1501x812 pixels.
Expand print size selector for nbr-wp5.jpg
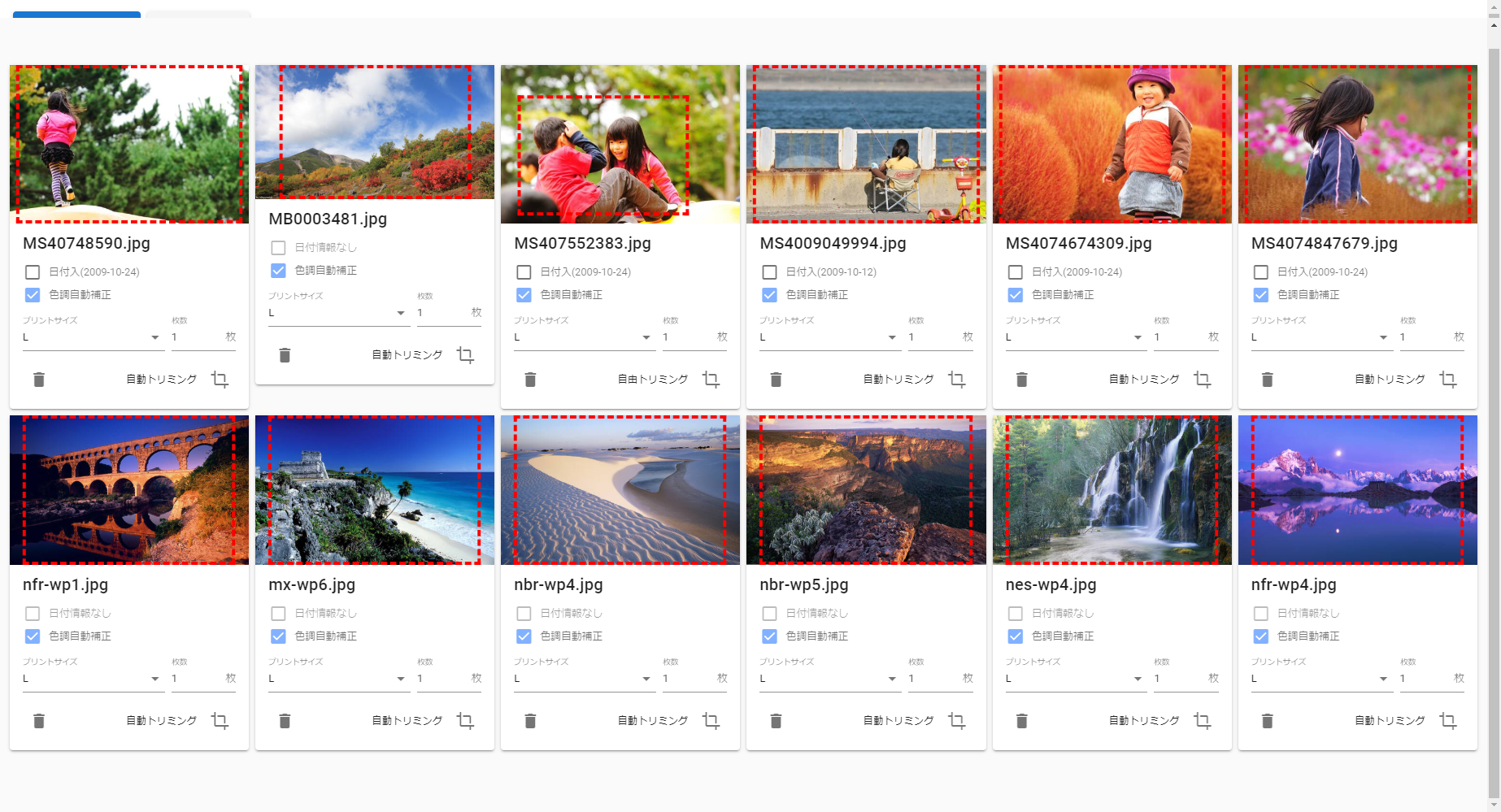[x=829, y=680]
